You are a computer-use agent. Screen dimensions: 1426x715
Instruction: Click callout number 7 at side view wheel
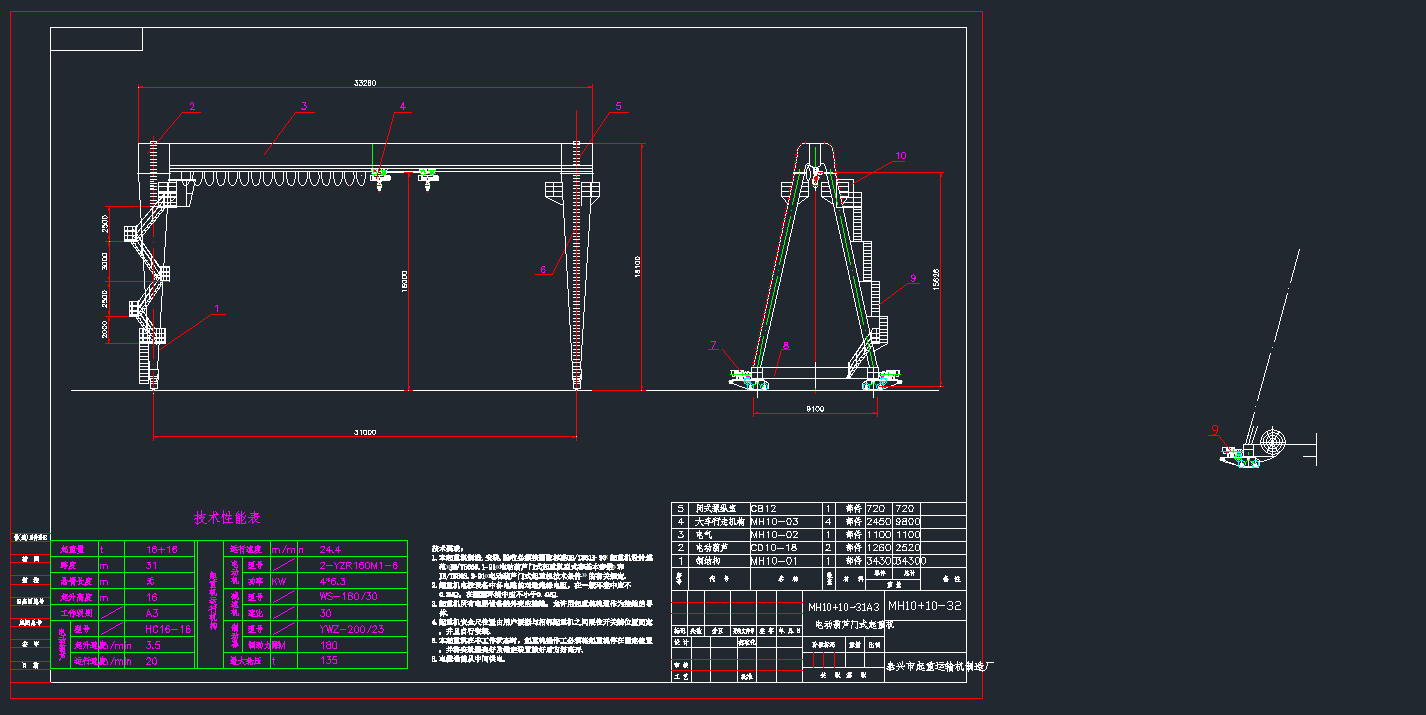point(713,345)
